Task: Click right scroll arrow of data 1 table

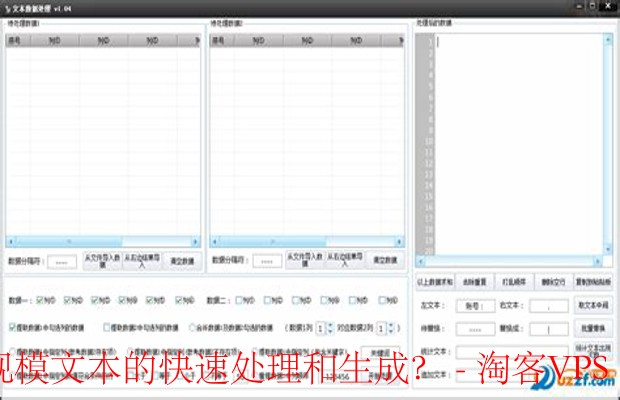Action: pos(195,241)
